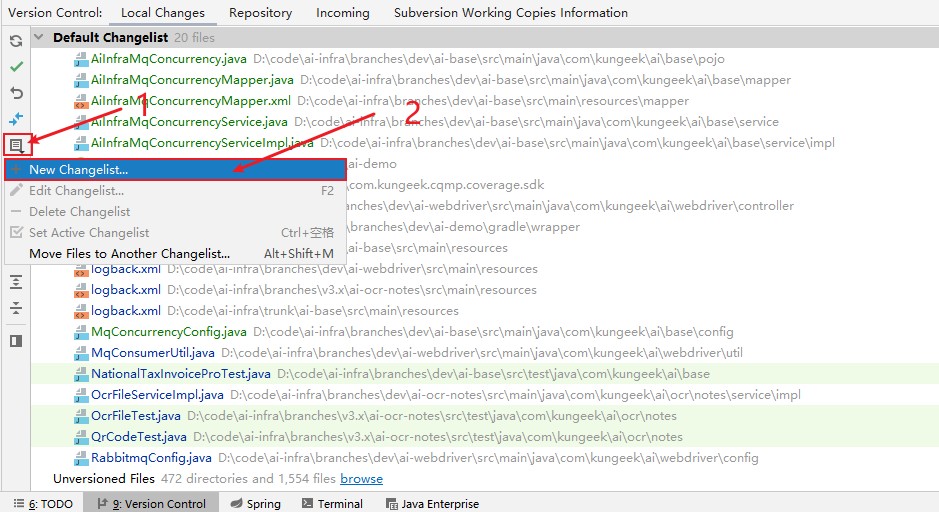Image resolution: width=939 pixels, height=512 pixels.
Task: Open Subversion Working Copies Information tab
Action: pos(510,13)
